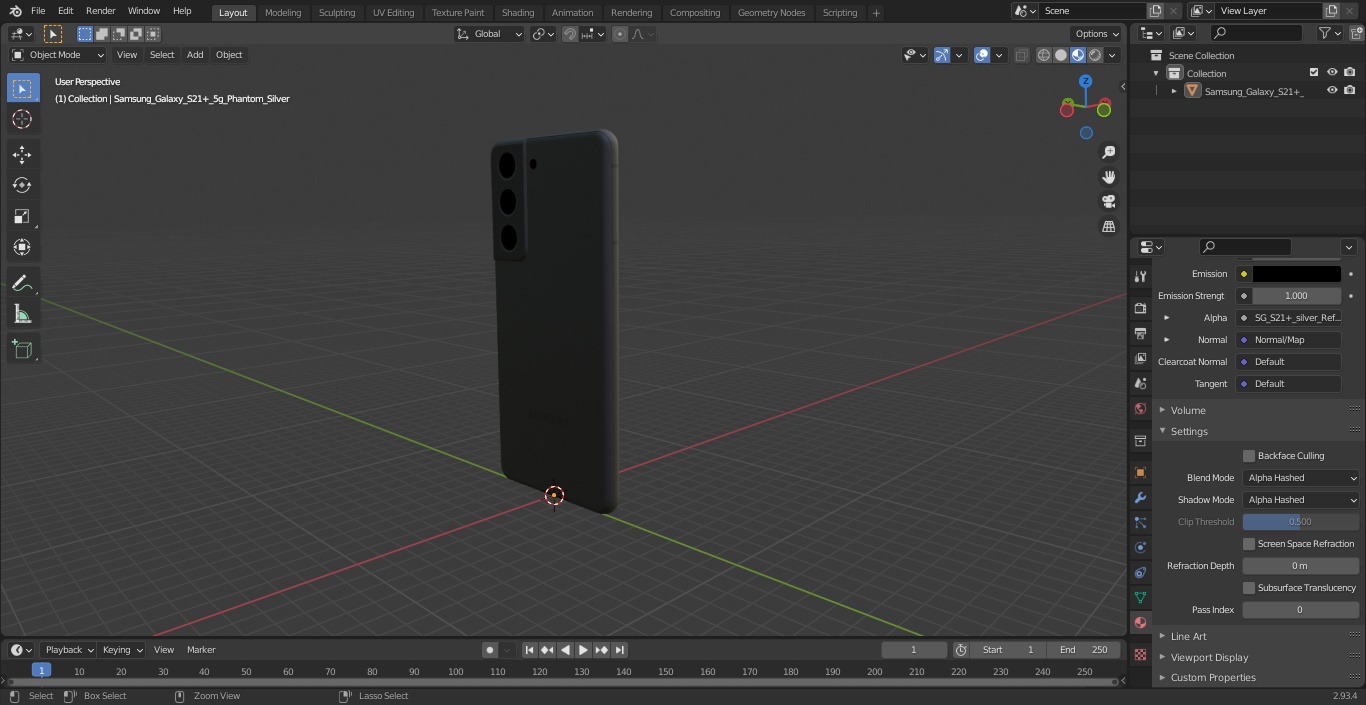Click the Select Box tool

pyautogui.click(x=22, y=88)
